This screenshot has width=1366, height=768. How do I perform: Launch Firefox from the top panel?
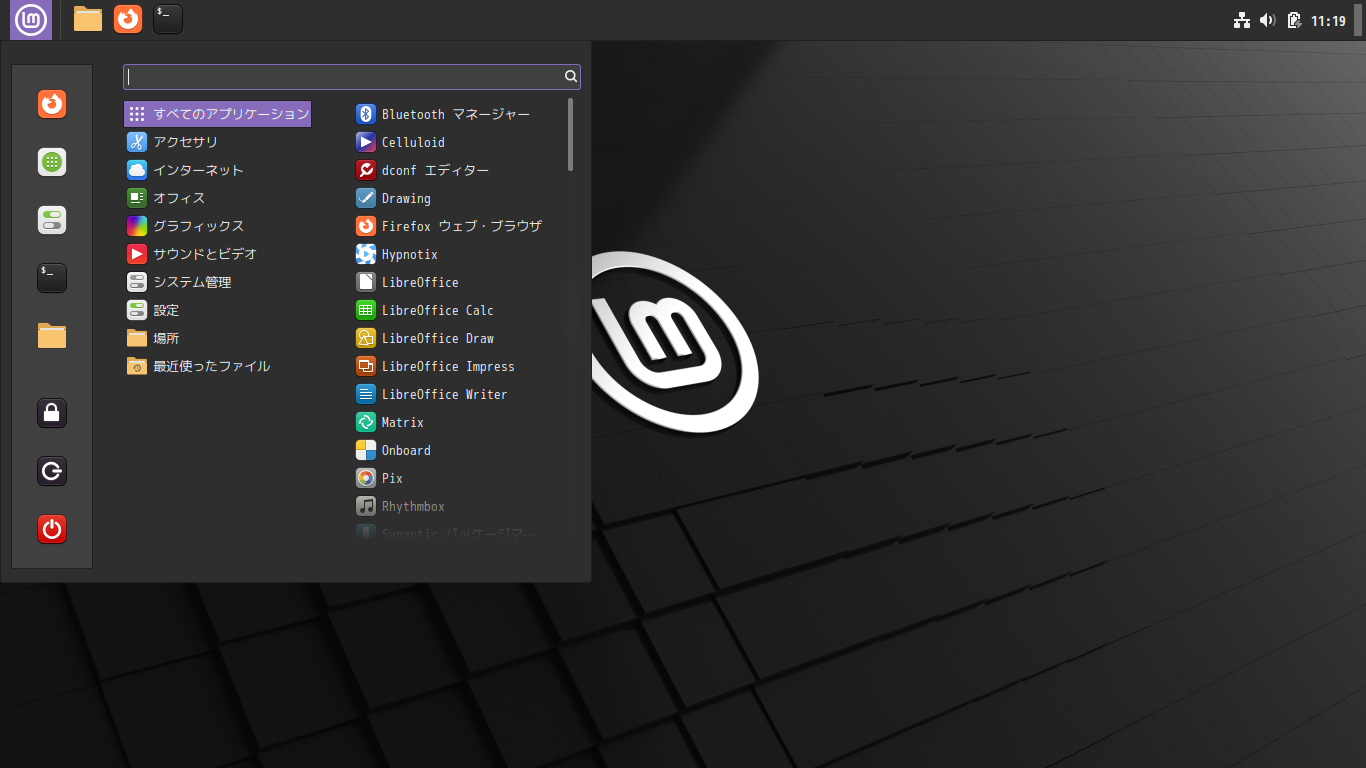pyautogui.click(x=128, y=19)
